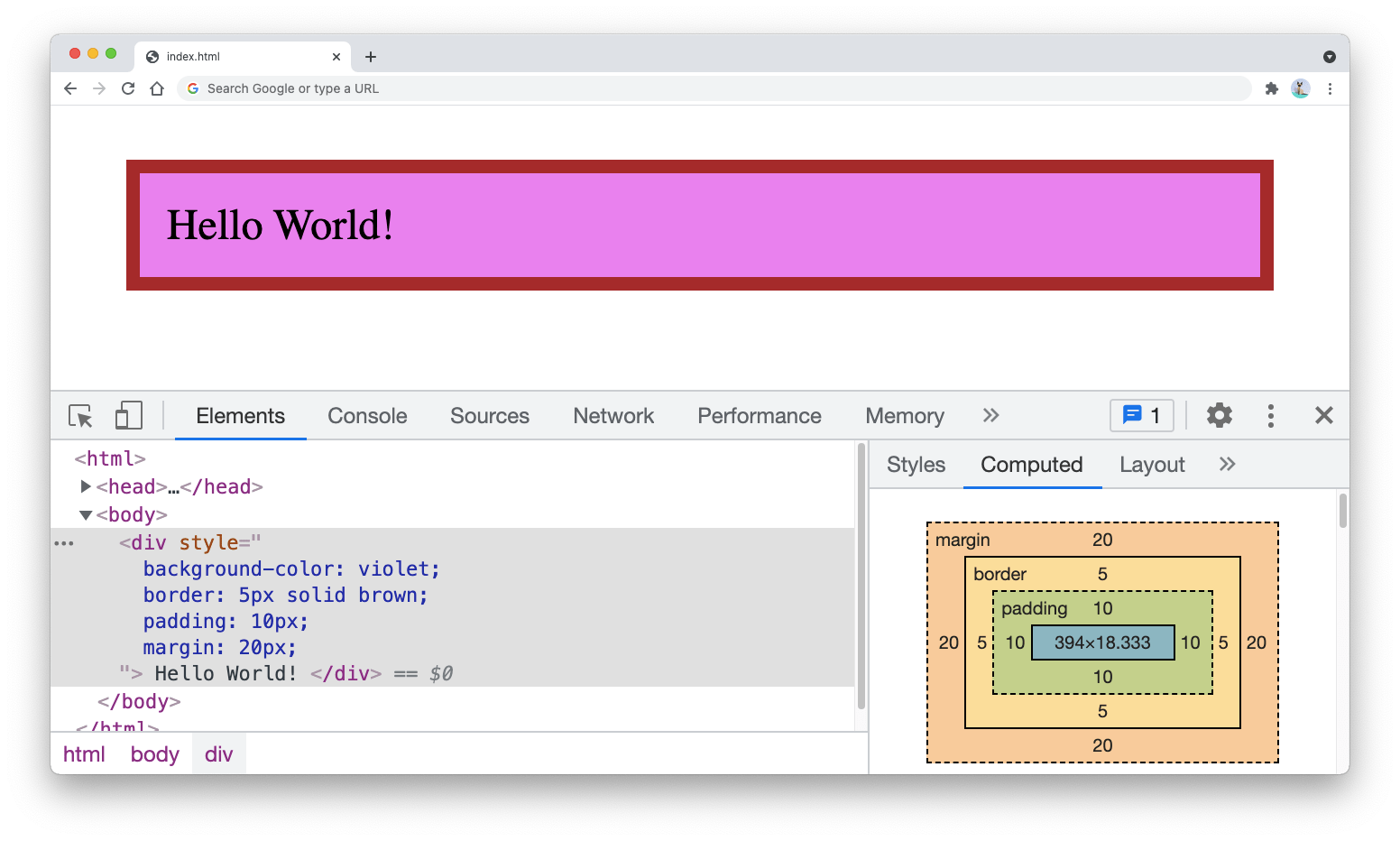Image resolution: width=1400 pixels, height=841 pixels.
Task: Switch to the Layout tab
Action: click(x=1152, y=464)
